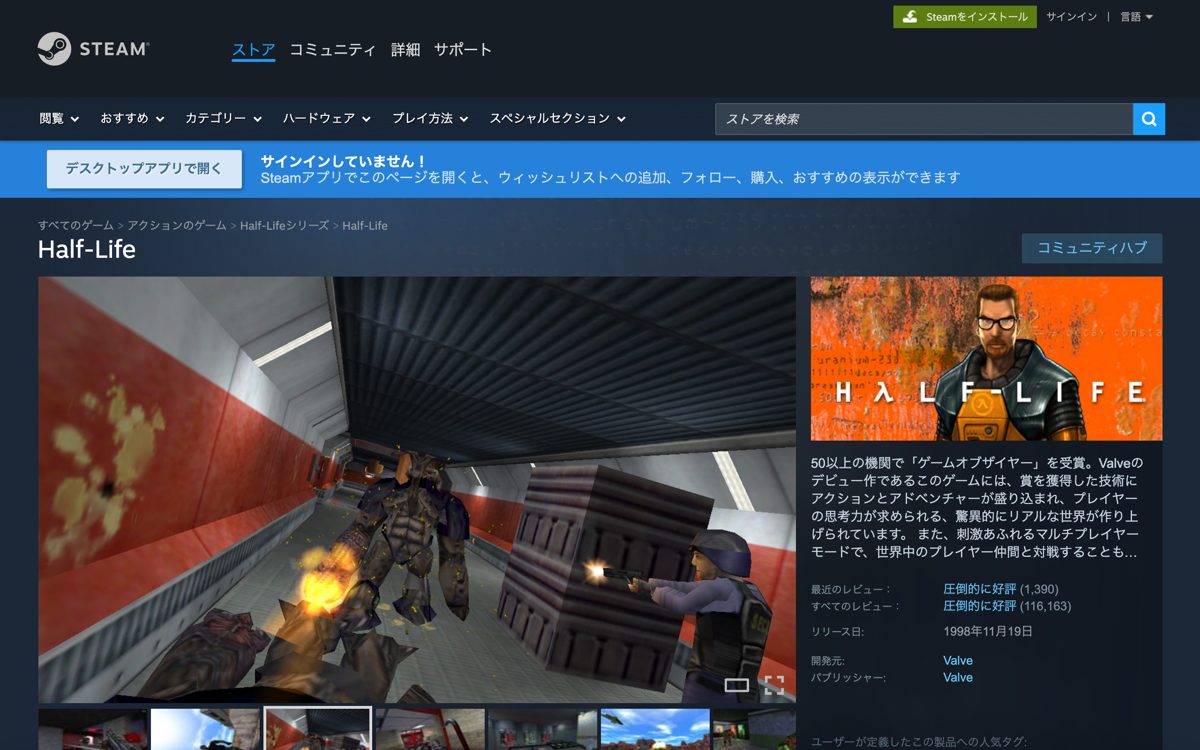
Task: Click the すべてのレビュー label
Action: (x=855, y=606)
